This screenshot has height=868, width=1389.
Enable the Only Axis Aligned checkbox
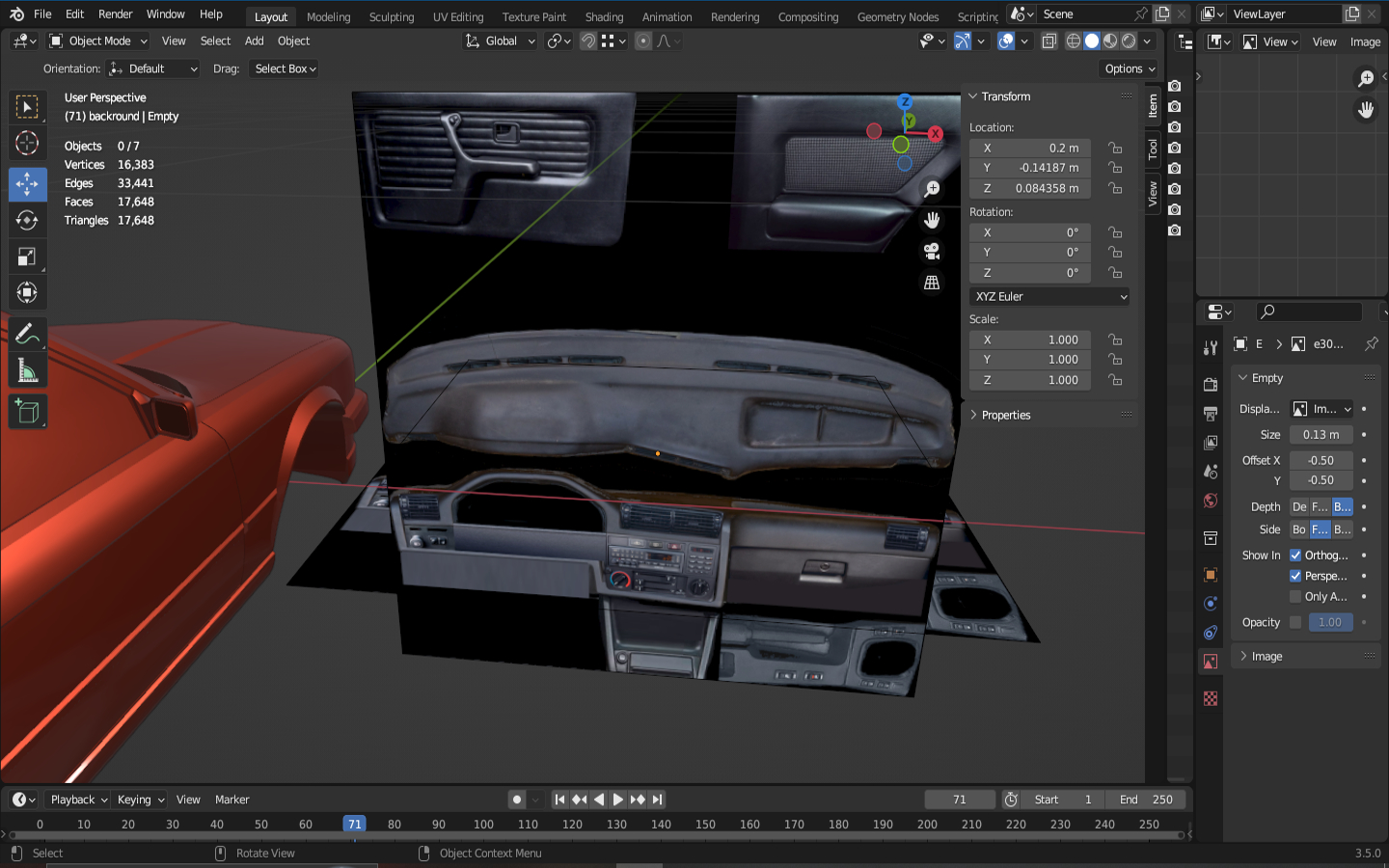click(x=1295, y=597)
